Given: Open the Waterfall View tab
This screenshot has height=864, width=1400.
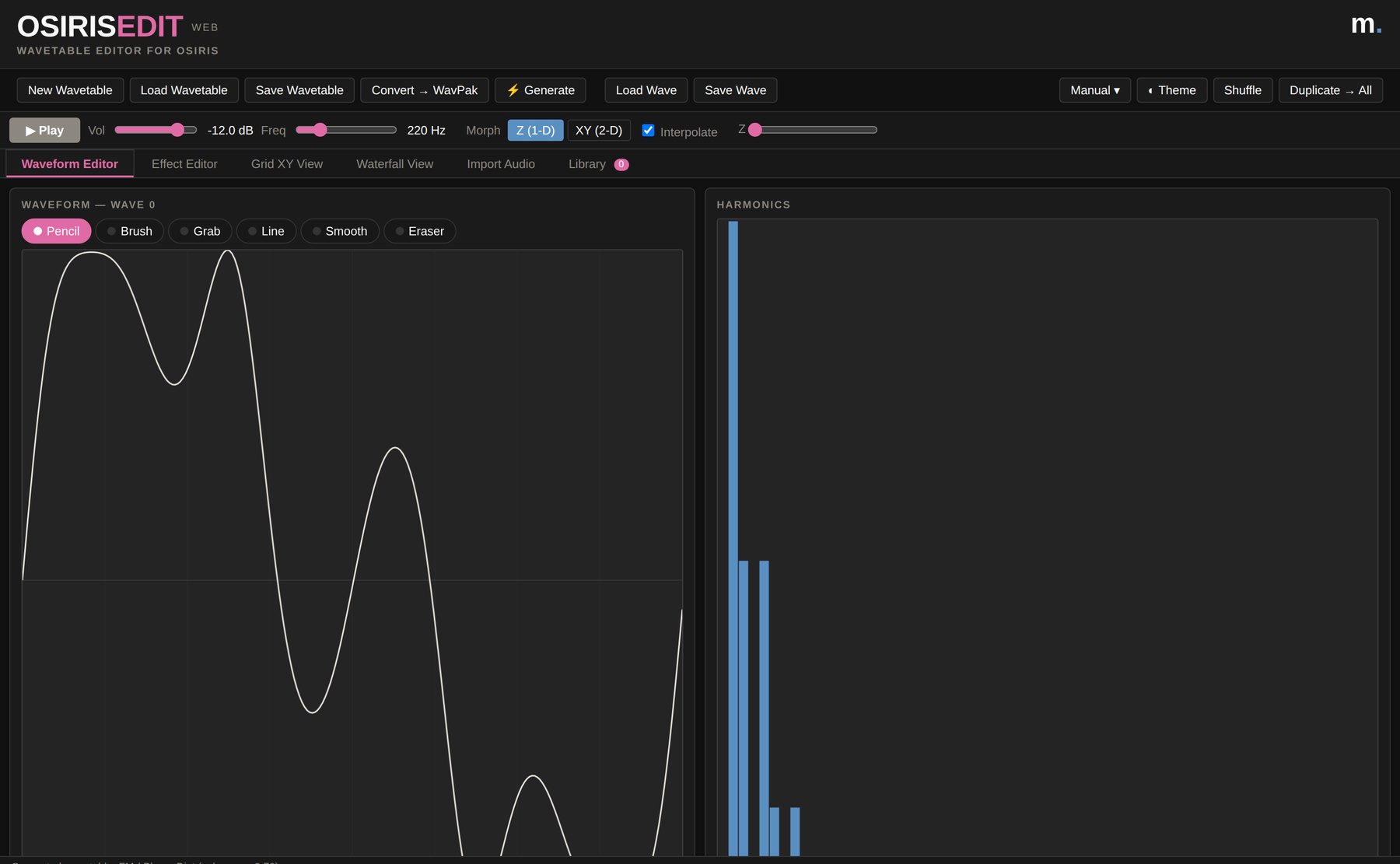Looking at the screenshot, I should (394, 164).
